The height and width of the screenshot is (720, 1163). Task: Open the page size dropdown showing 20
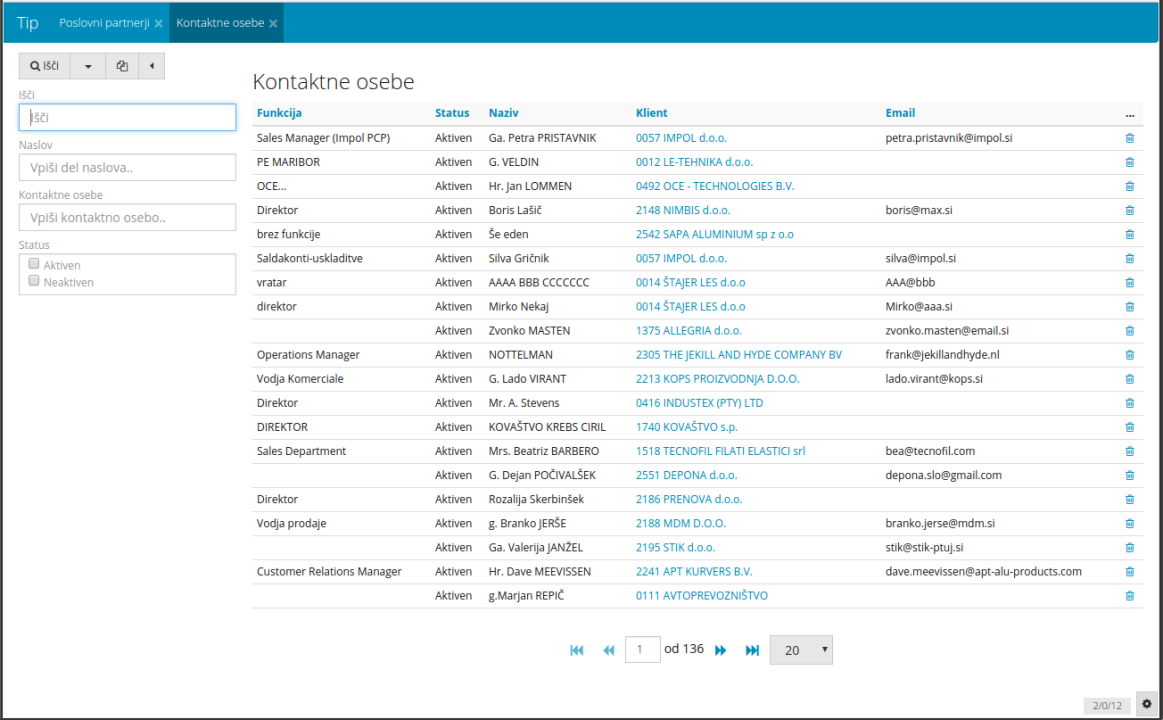click(800, 650)
